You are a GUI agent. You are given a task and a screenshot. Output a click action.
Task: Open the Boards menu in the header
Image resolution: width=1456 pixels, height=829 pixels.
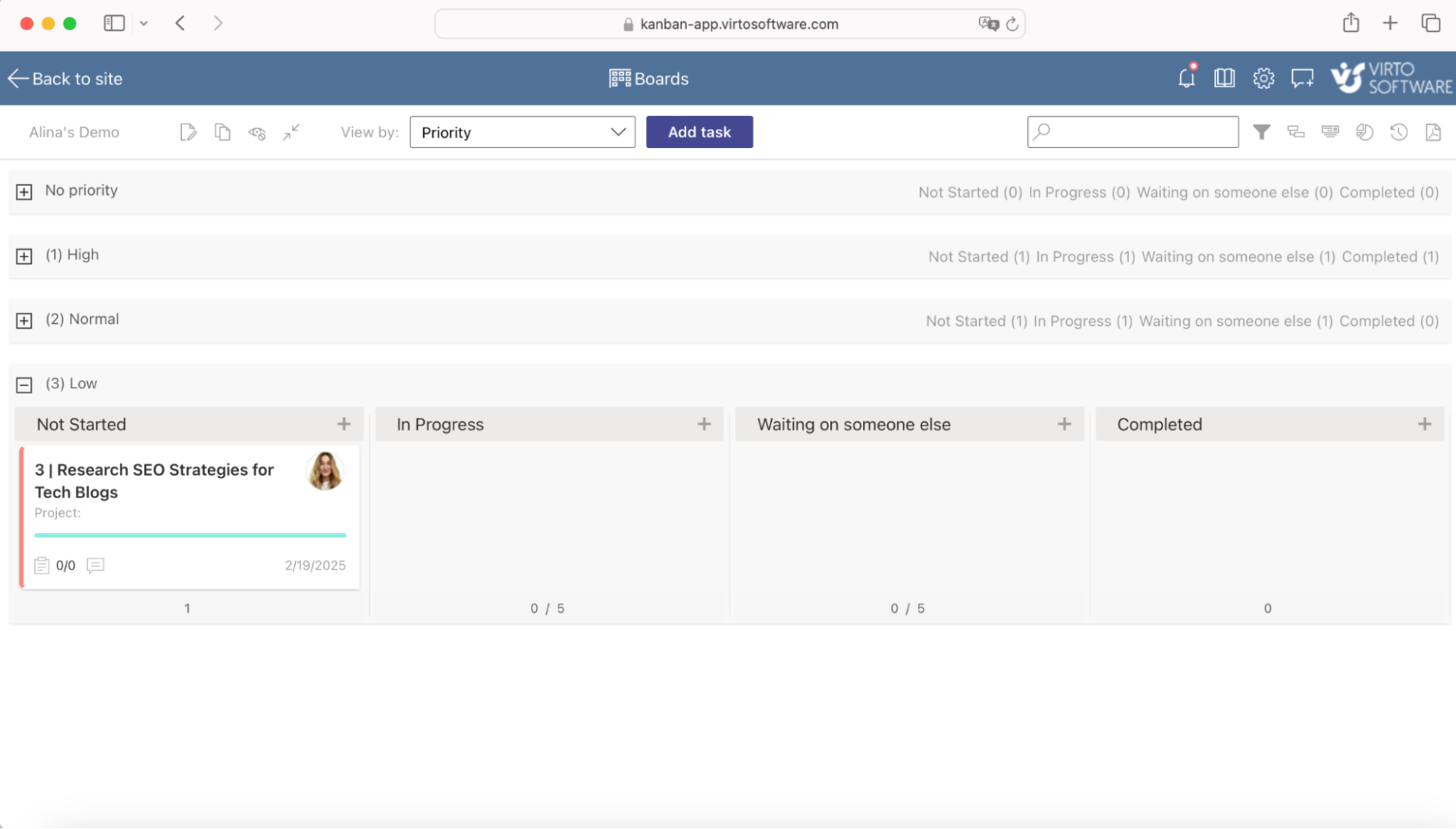[x=648, y=77]
